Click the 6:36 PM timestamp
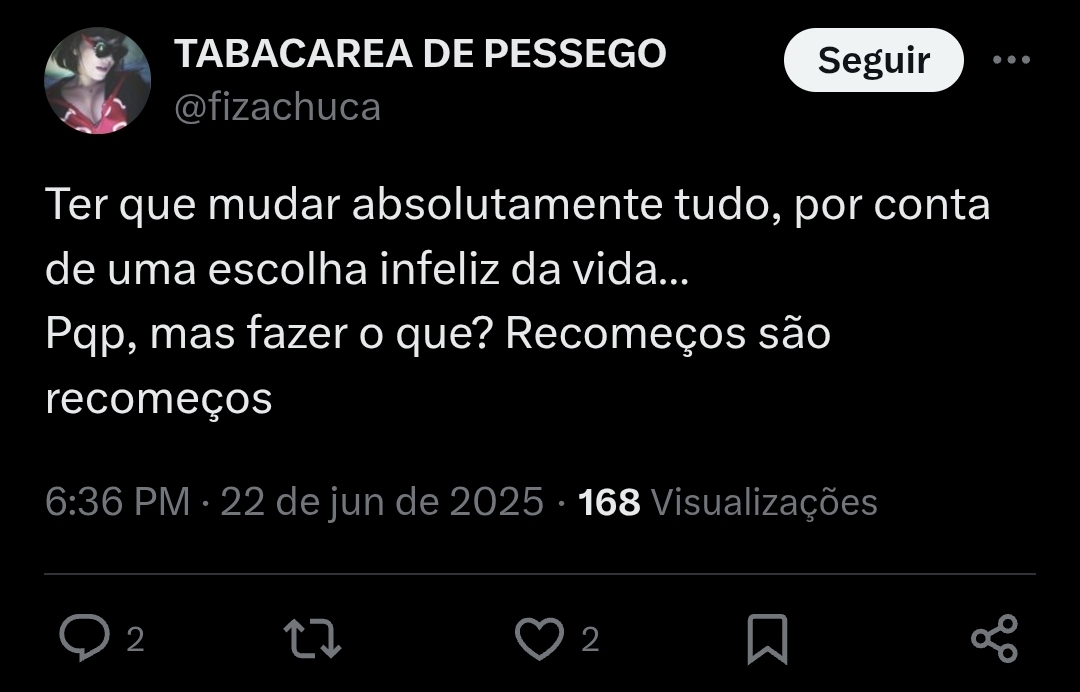The image size is (1080, 692). pyautogui.click(x=117, y=501)
